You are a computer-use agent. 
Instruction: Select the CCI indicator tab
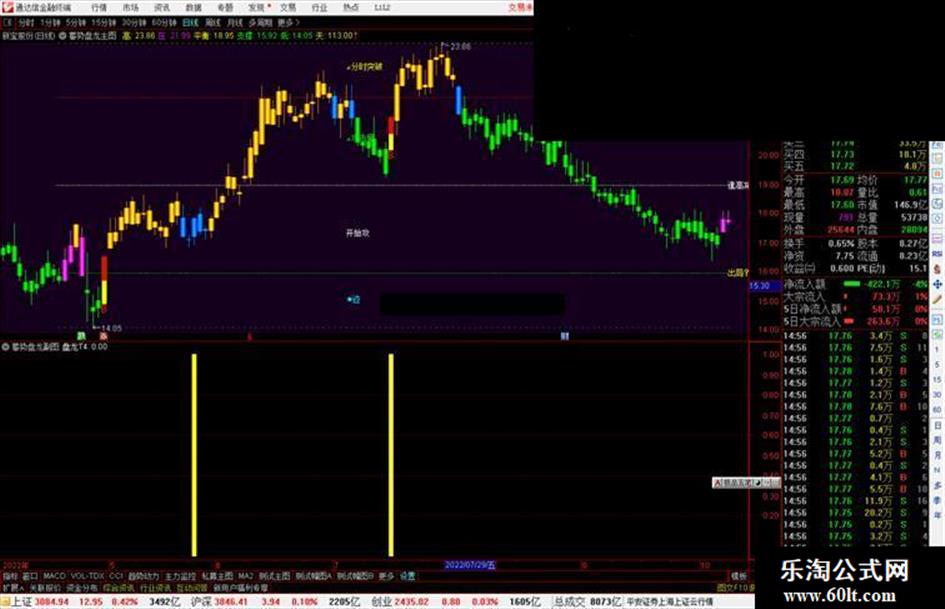(116, 577)
